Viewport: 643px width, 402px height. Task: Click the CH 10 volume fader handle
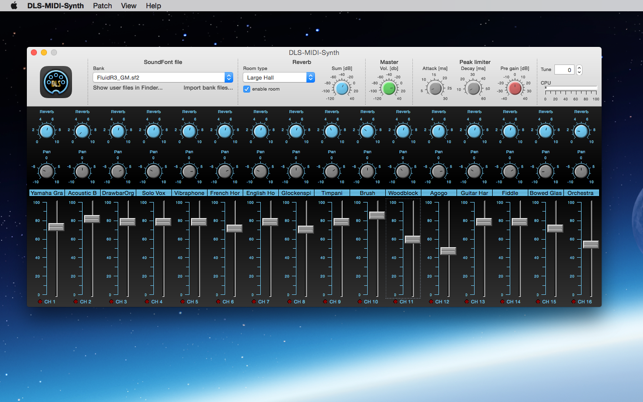(376, 215)
